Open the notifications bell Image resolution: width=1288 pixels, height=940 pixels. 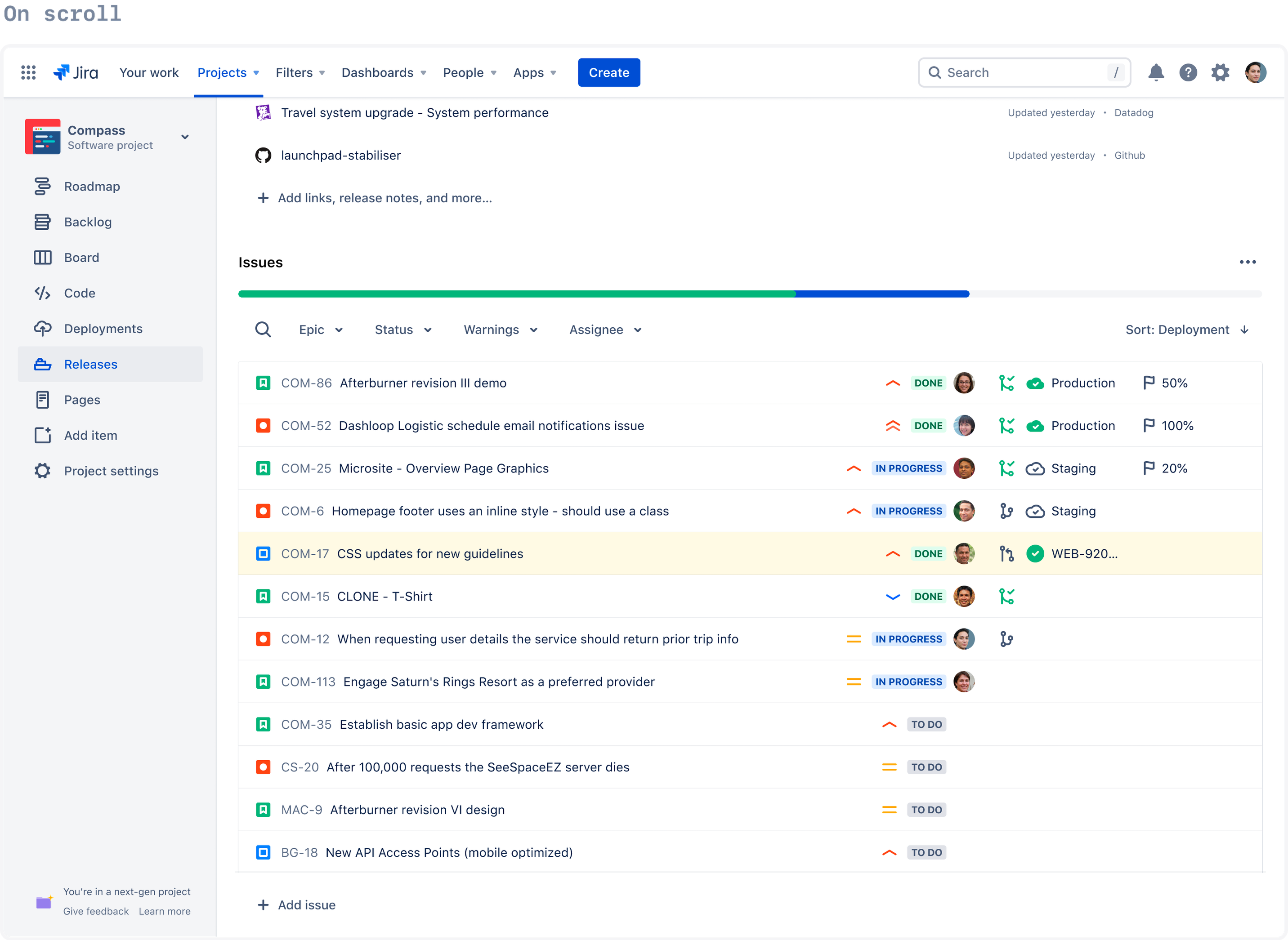[1156, 72]
